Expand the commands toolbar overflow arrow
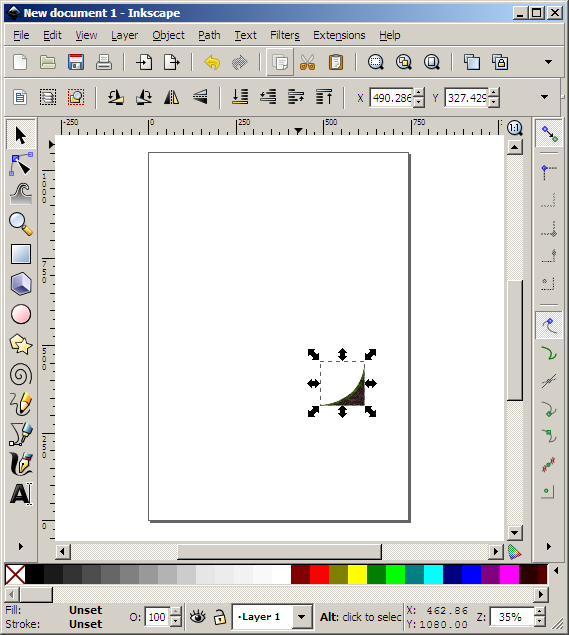 point(548,62)
